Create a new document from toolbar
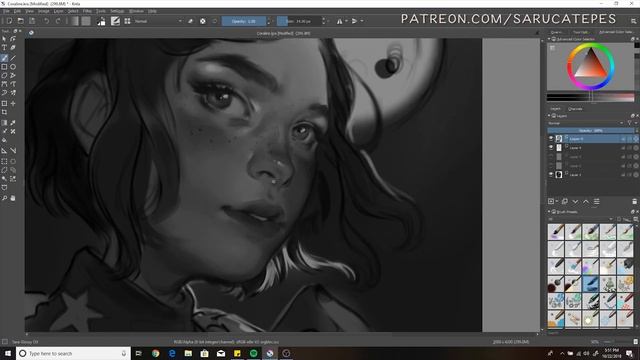This screenshot has height=360, width=640. 9,21
